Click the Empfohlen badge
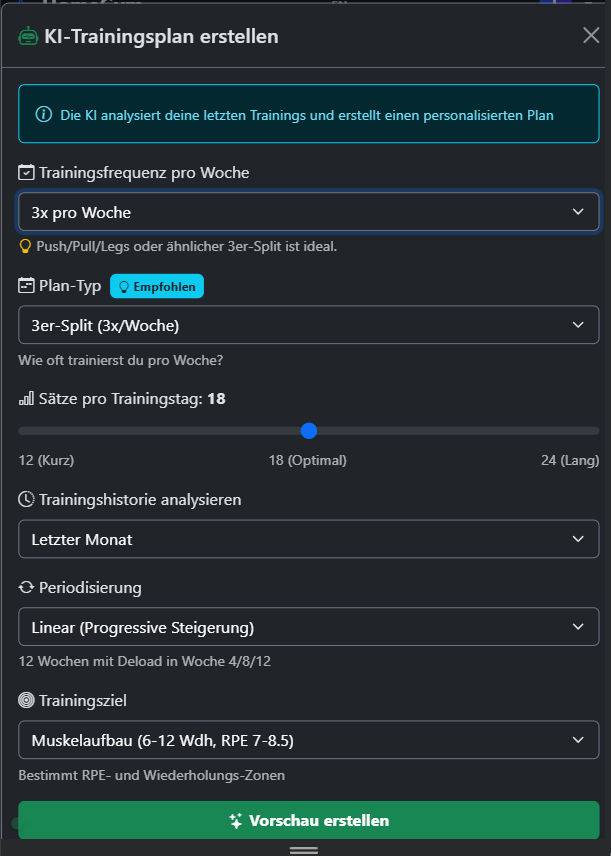 [x=156, y=286]
